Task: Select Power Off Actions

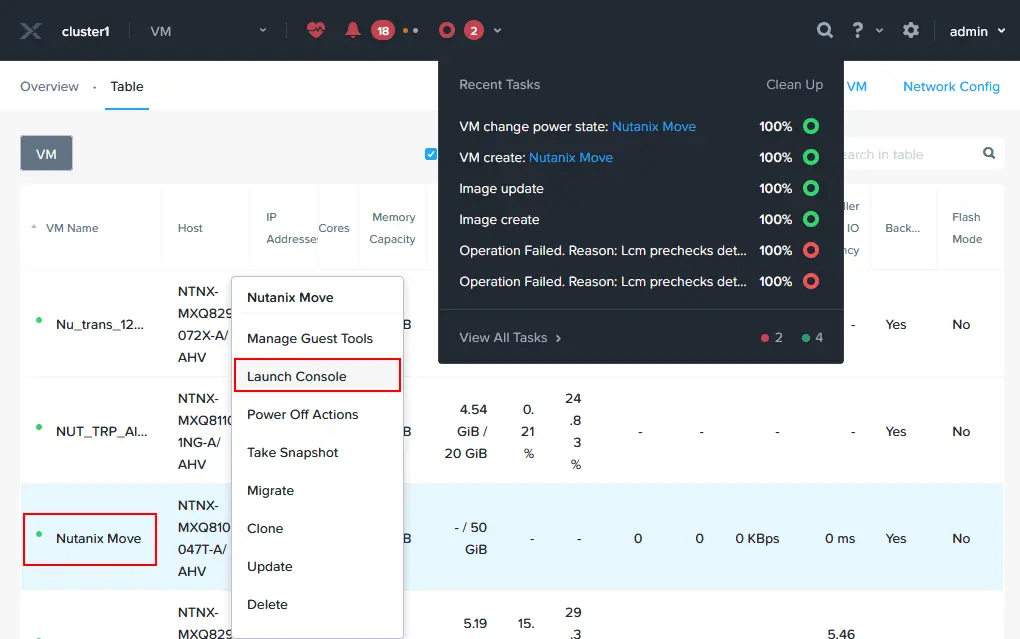Action: [x=302, y=415]
